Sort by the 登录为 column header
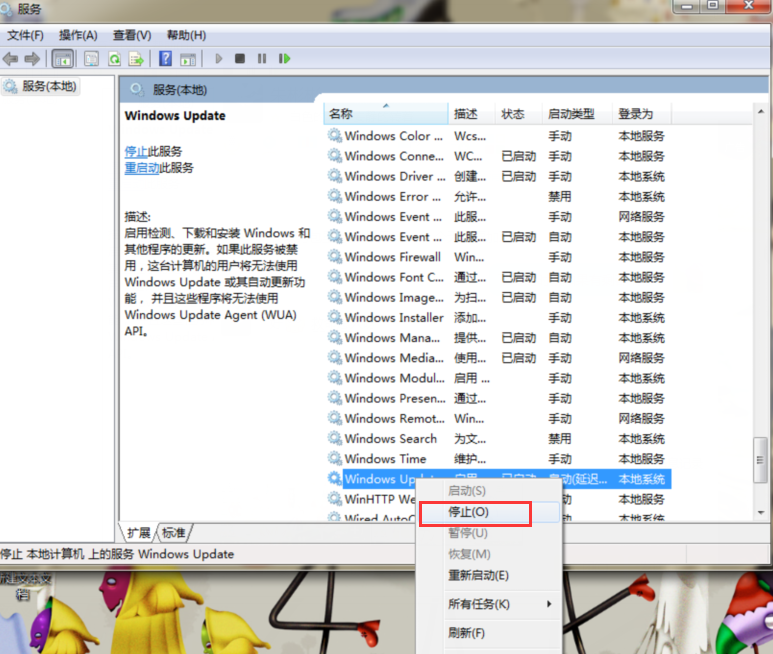Screen dimensions: 773x654 (x=641, y=114)
